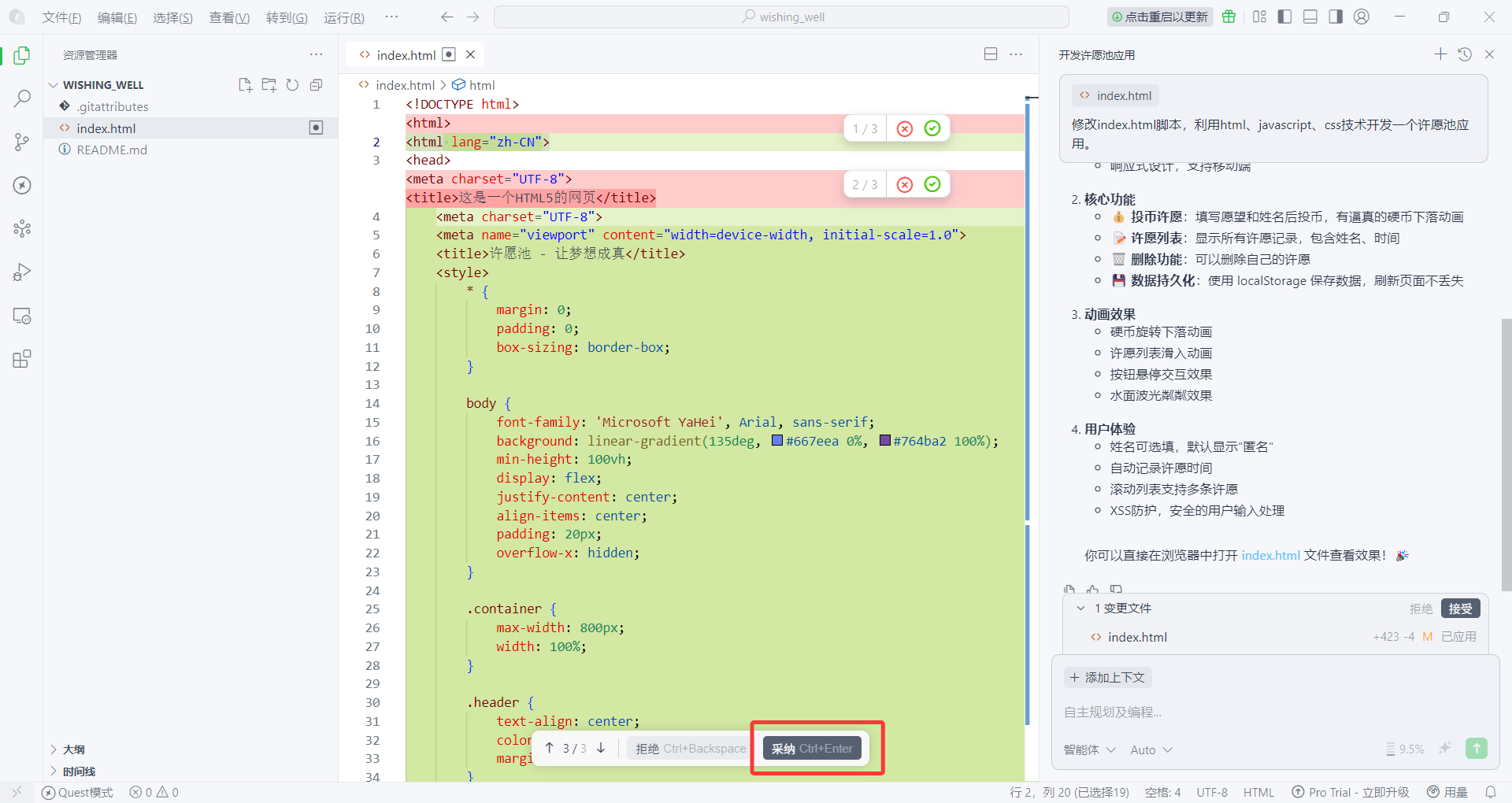
Task: Toggle the primary side bar
Action: 1284,17
